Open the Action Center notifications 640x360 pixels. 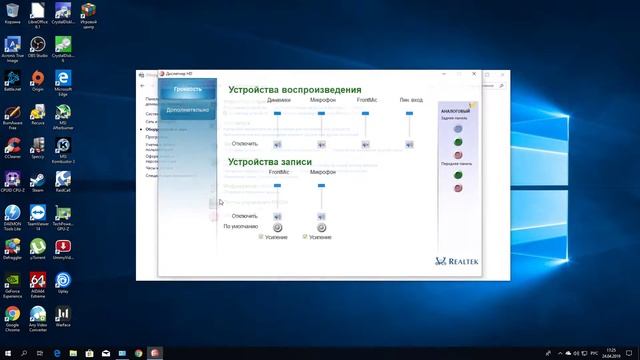(629, 353)
